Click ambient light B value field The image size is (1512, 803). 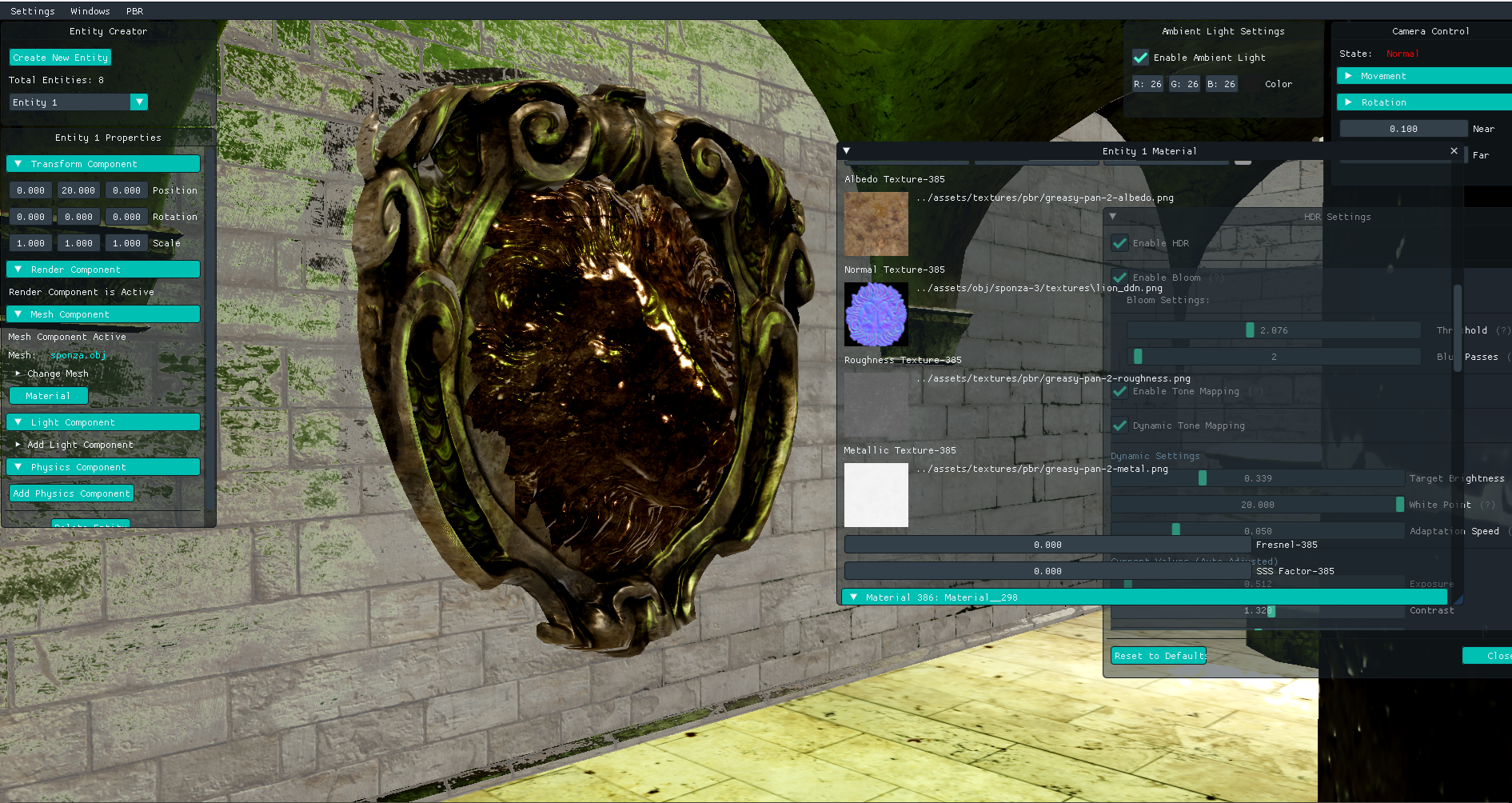coord(1221,84)
